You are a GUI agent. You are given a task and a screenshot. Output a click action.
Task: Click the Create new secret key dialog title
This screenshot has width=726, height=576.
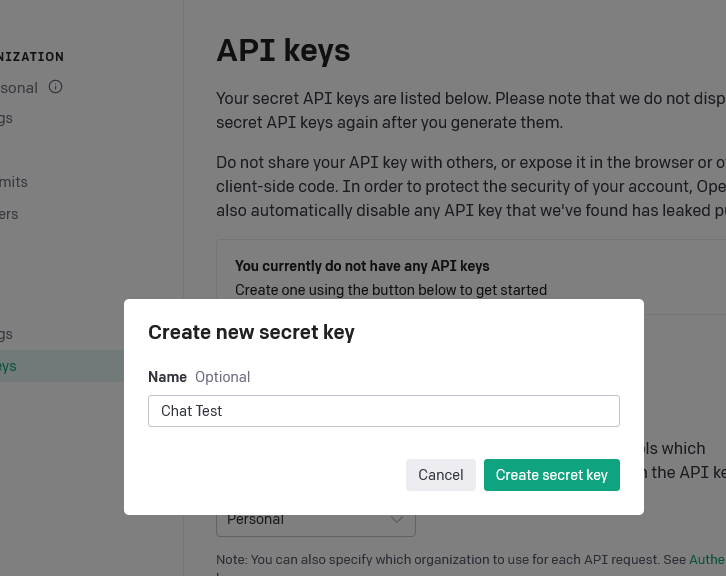pos(251,332)
